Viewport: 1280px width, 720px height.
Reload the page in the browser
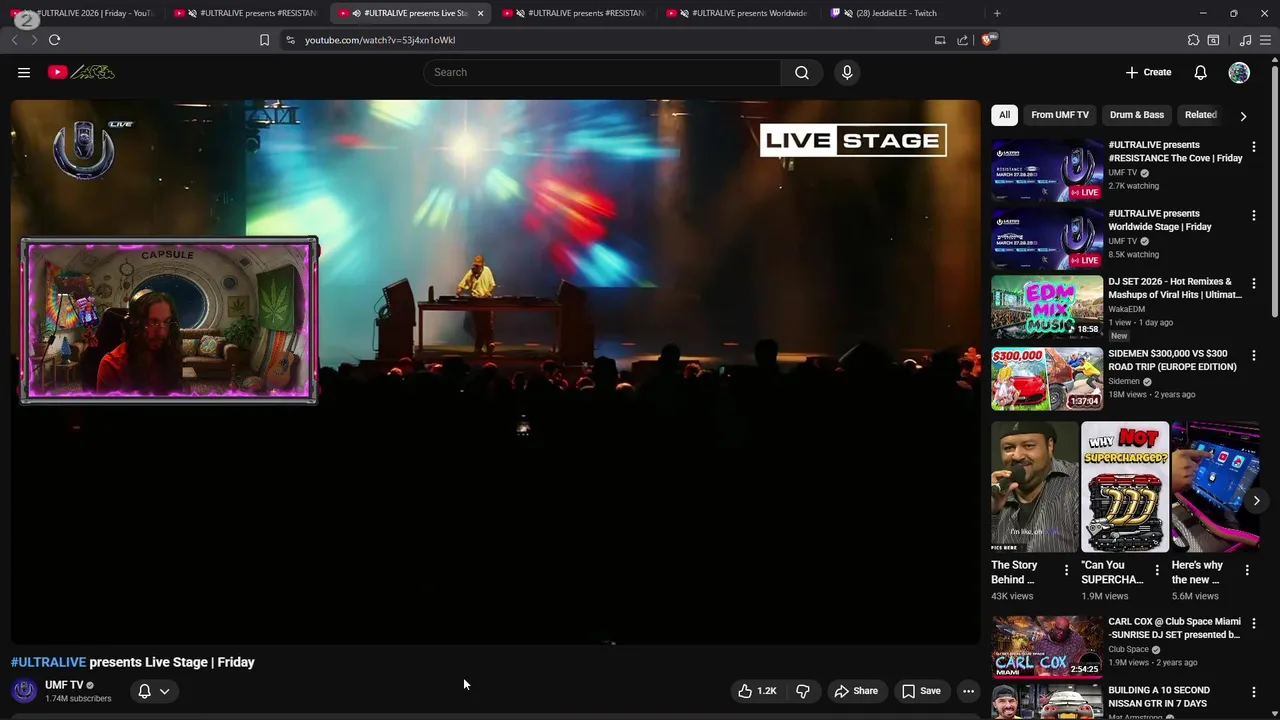point(54,40)
